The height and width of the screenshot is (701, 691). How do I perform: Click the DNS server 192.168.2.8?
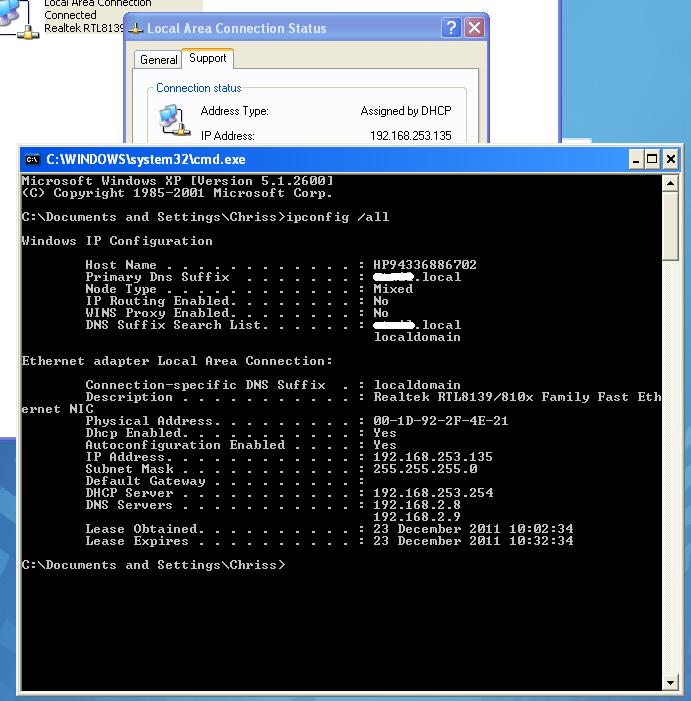coord(417,505)
